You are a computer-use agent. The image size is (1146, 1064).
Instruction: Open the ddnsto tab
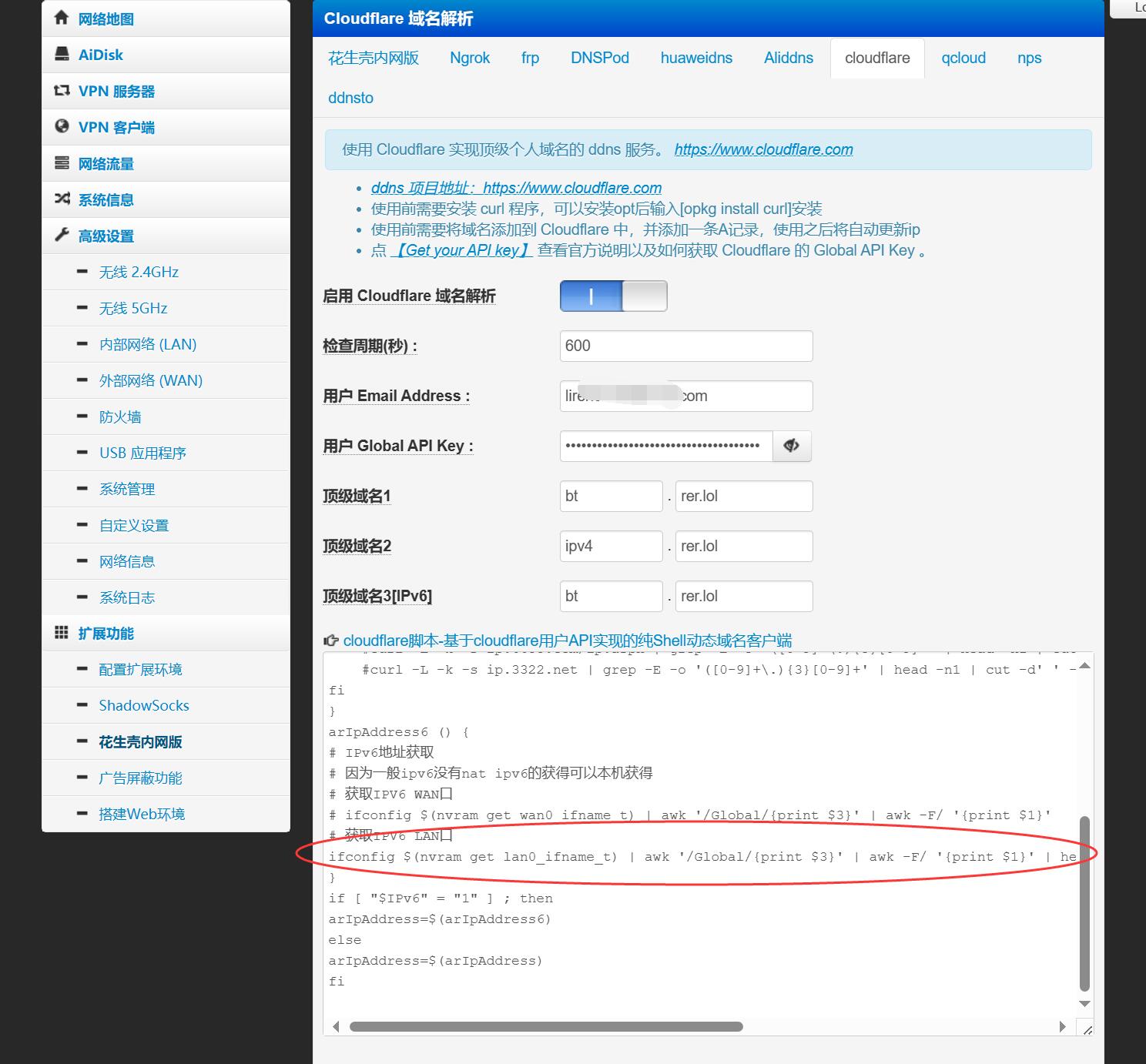(x=350, y=98)
